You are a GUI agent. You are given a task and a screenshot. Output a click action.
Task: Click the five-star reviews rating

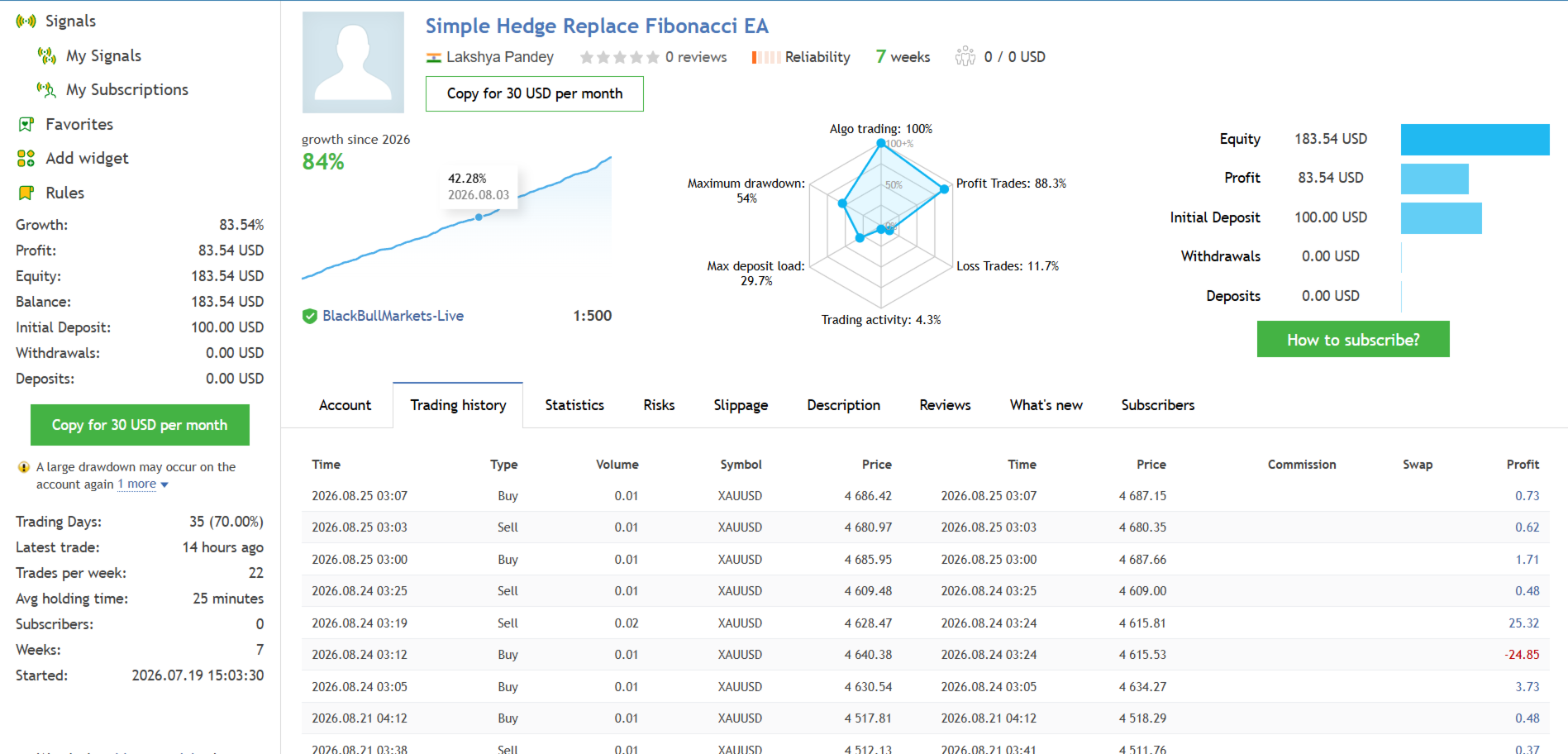tap(620, 57)
